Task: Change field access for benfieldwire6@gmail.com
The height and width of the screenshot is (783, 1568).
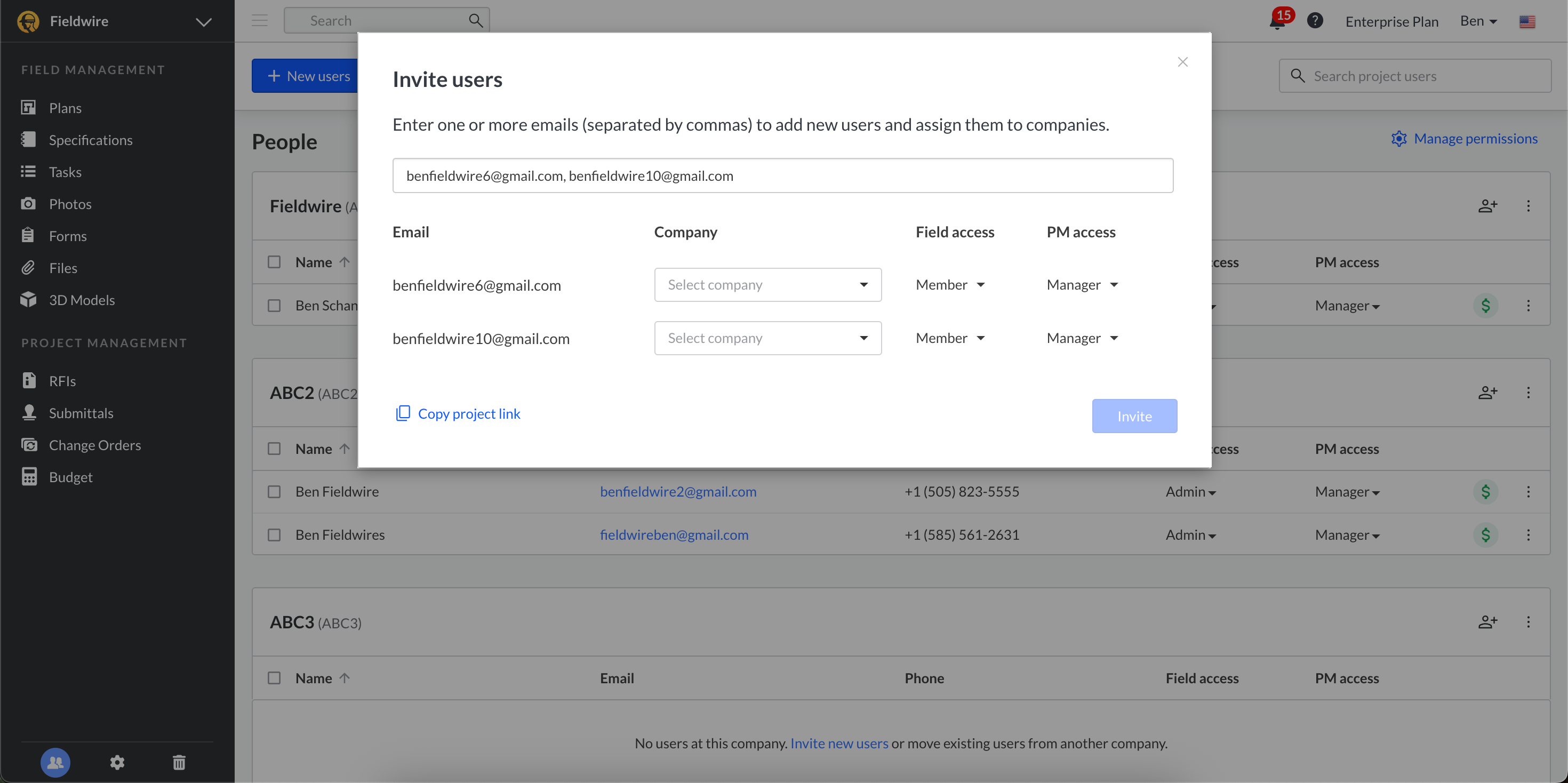Action: click(950, 284)
